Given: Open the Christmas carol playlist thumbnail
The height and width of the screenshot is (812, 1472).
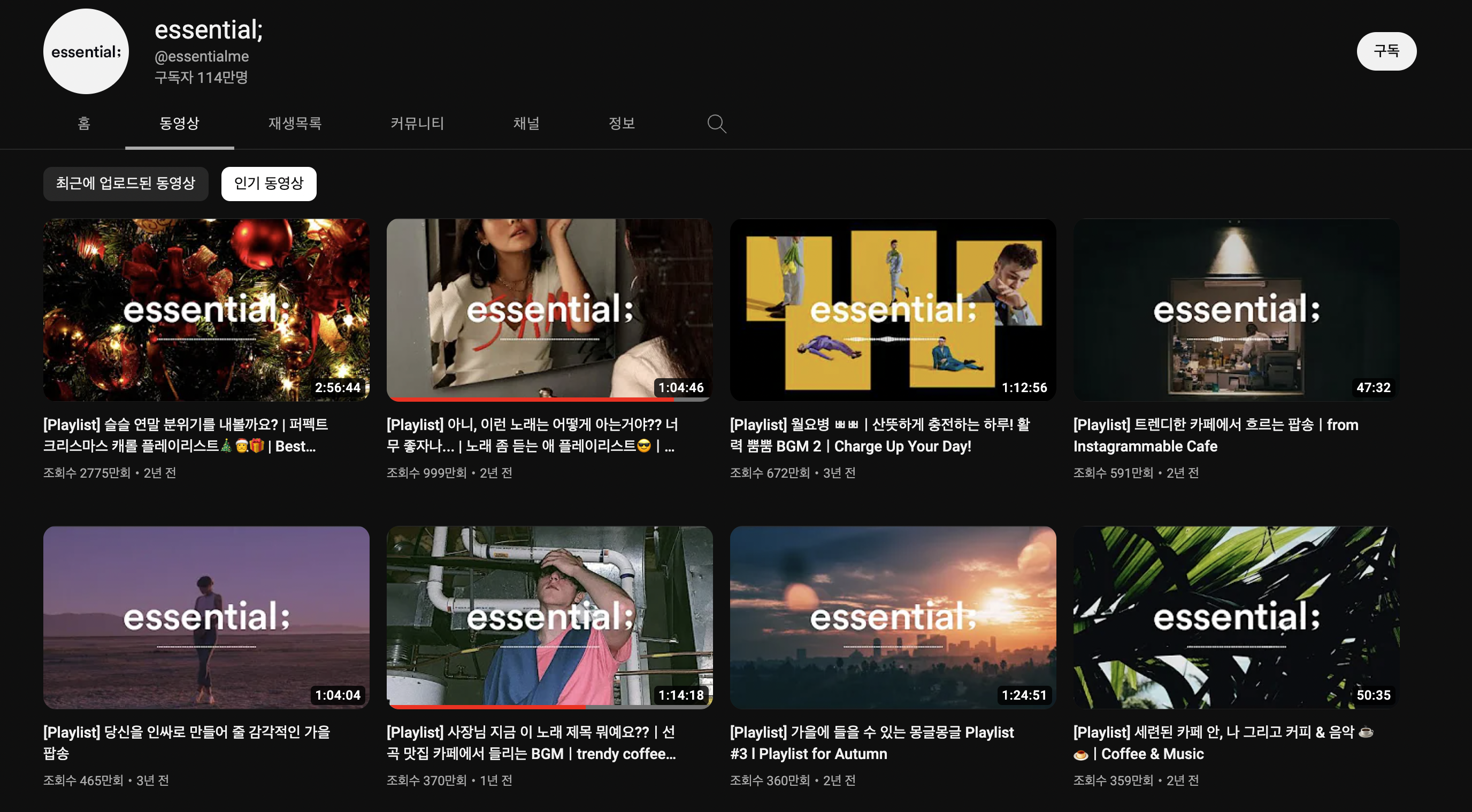Looking at the screenshot, I should (206, 309).
